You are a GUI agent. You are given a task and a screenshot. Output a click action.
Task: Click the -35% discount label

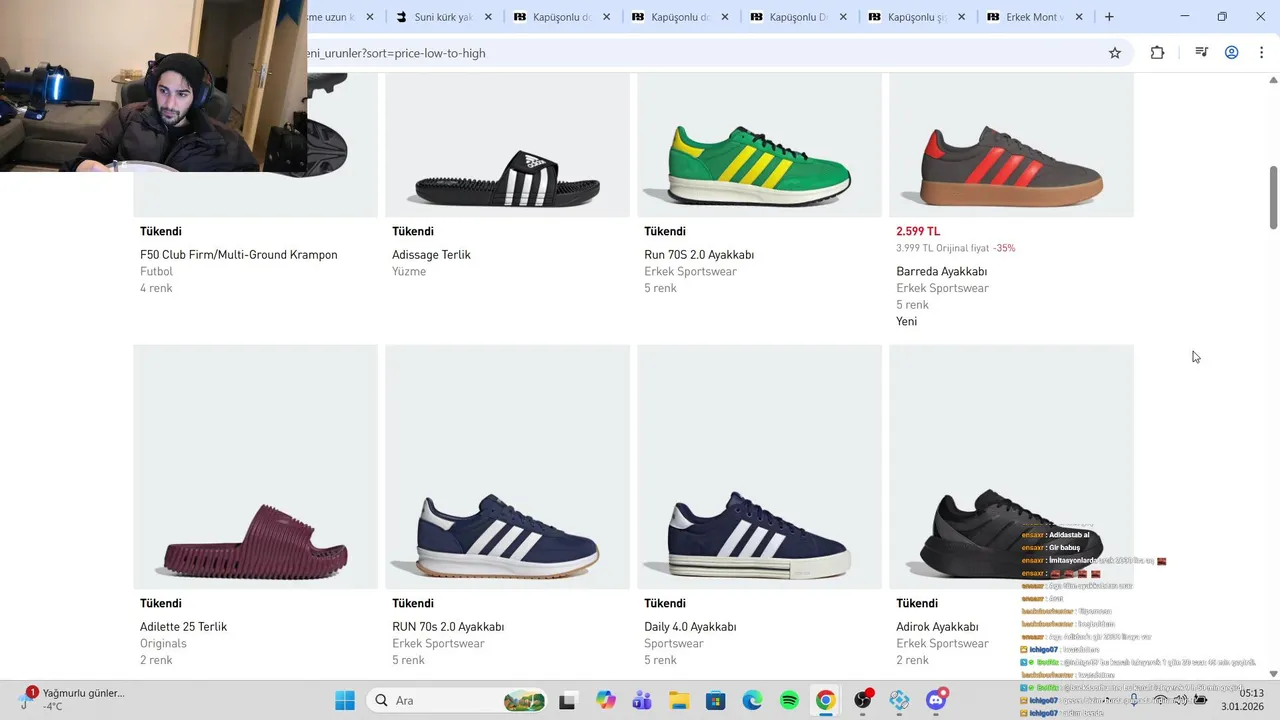click(x=1004, y=248)
